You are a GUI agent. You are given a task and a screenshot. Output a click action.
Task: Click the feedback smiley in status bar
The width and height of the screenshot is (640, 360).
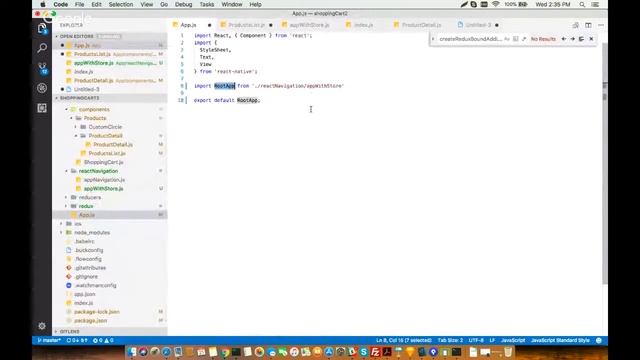(x=599, y=340)
